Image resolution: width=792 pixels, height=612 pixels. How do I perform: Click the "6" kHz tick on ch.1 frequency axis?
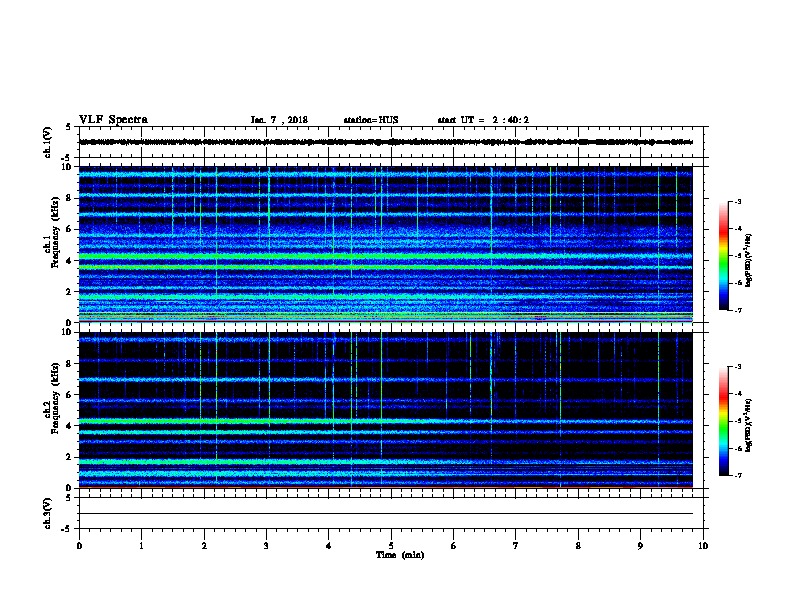pos(69,229)
